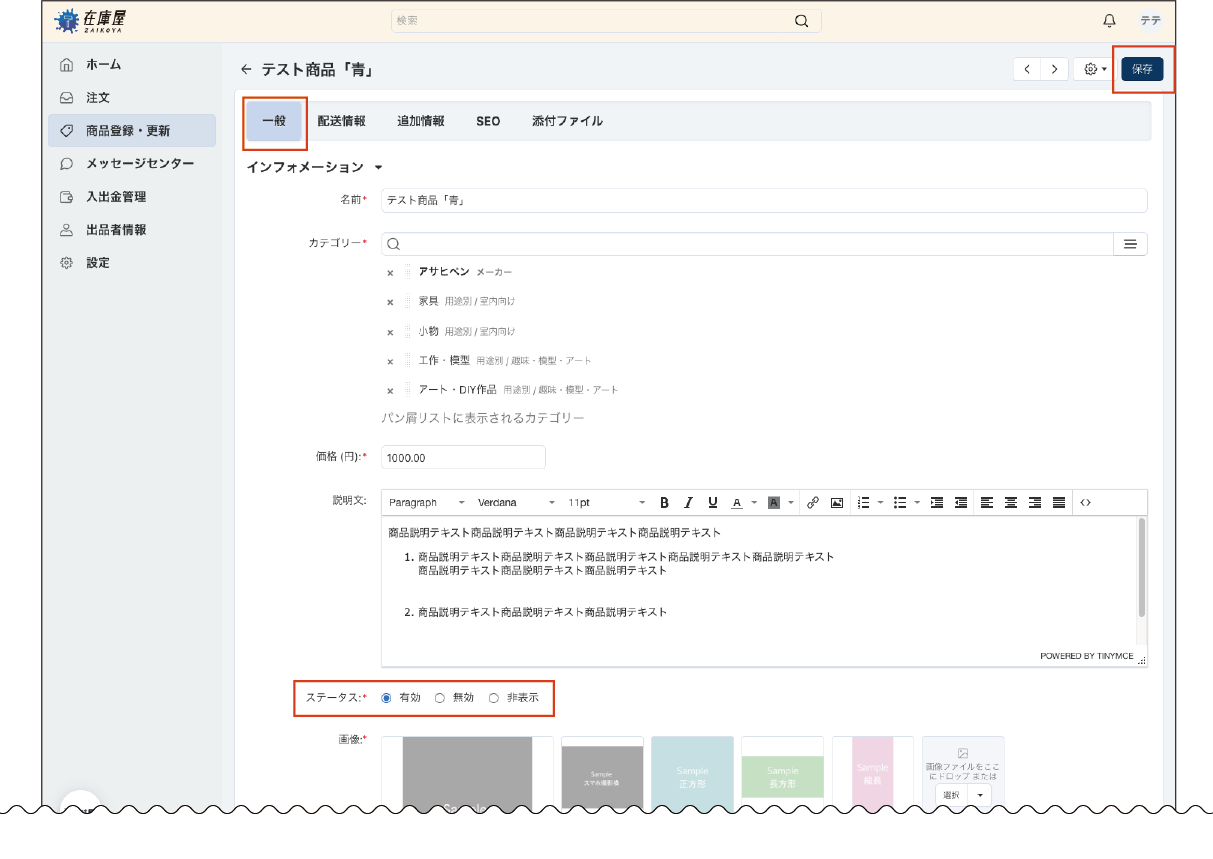Set status to 有効
1213x859 pixels.
point(387,698)
